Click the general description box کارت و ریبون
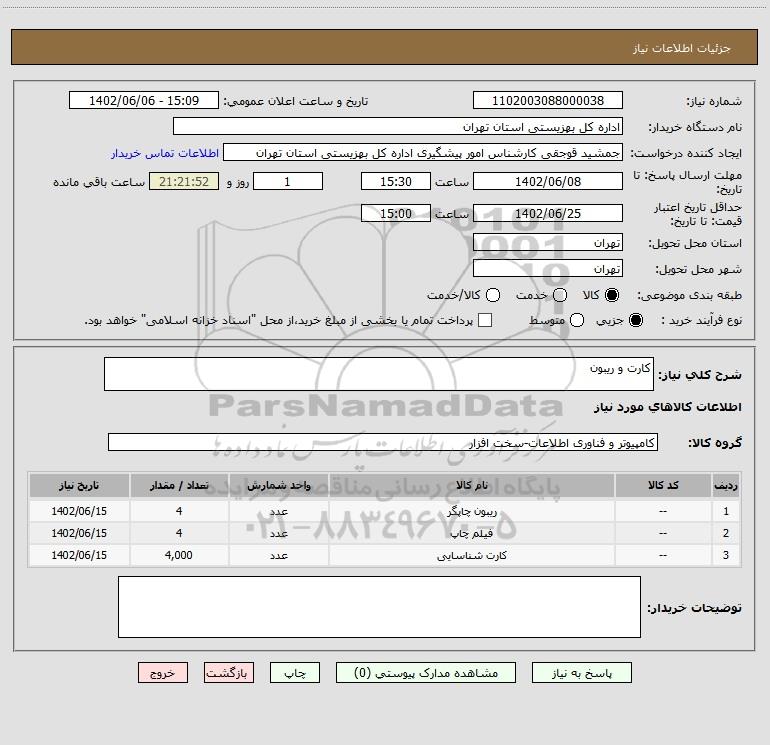Image resolution: width=770 pixels, height=745 pixels. [x=379, y=374]
